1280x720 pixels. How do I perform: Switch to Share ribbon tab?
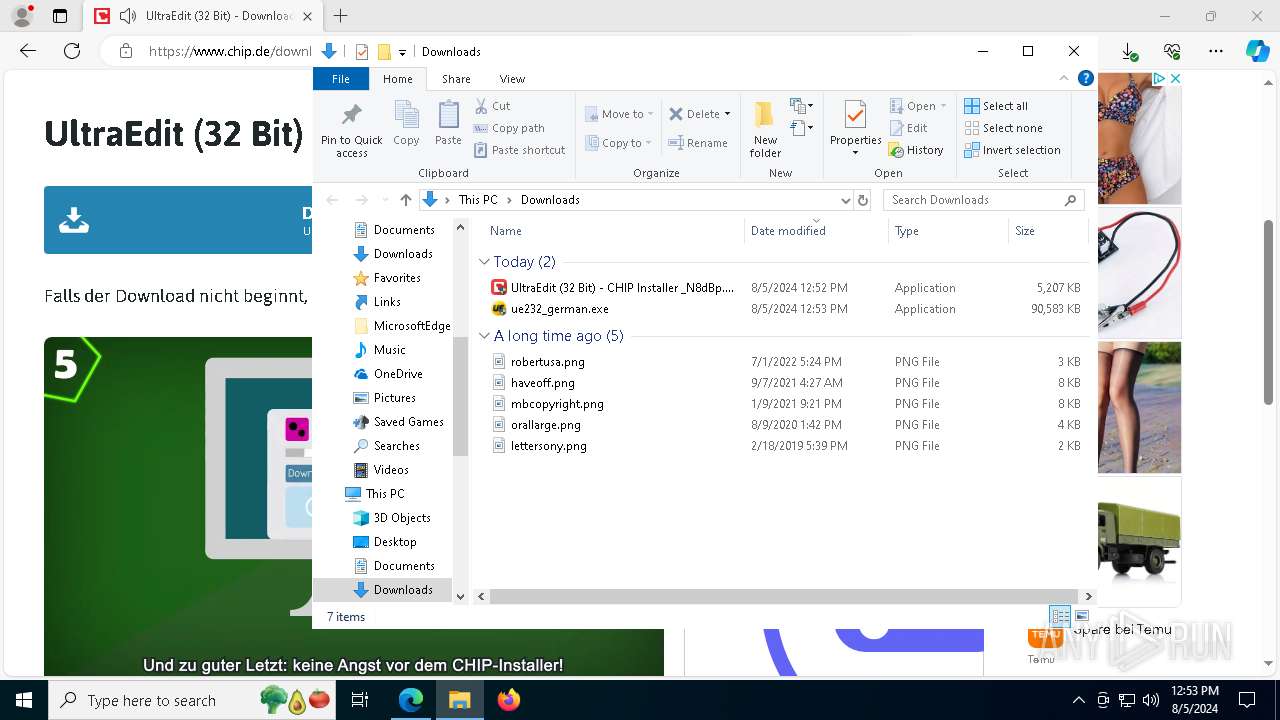tap(456, 79)
